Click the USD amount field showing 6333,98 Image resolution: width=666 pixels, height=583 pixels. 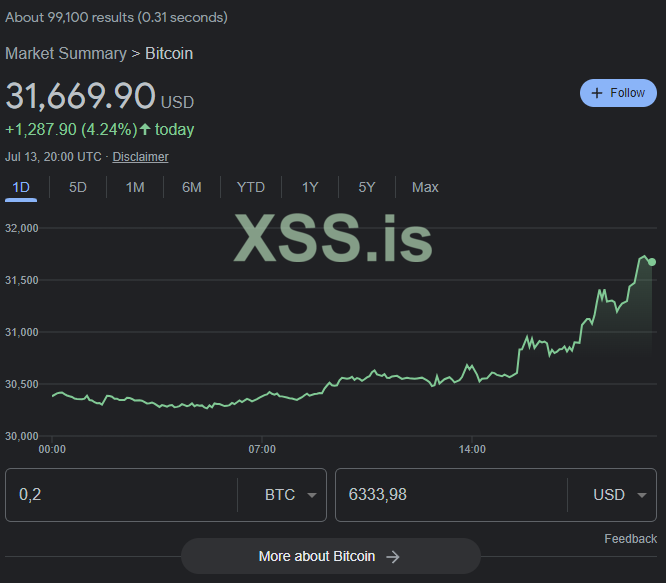(x=450, y=495)
